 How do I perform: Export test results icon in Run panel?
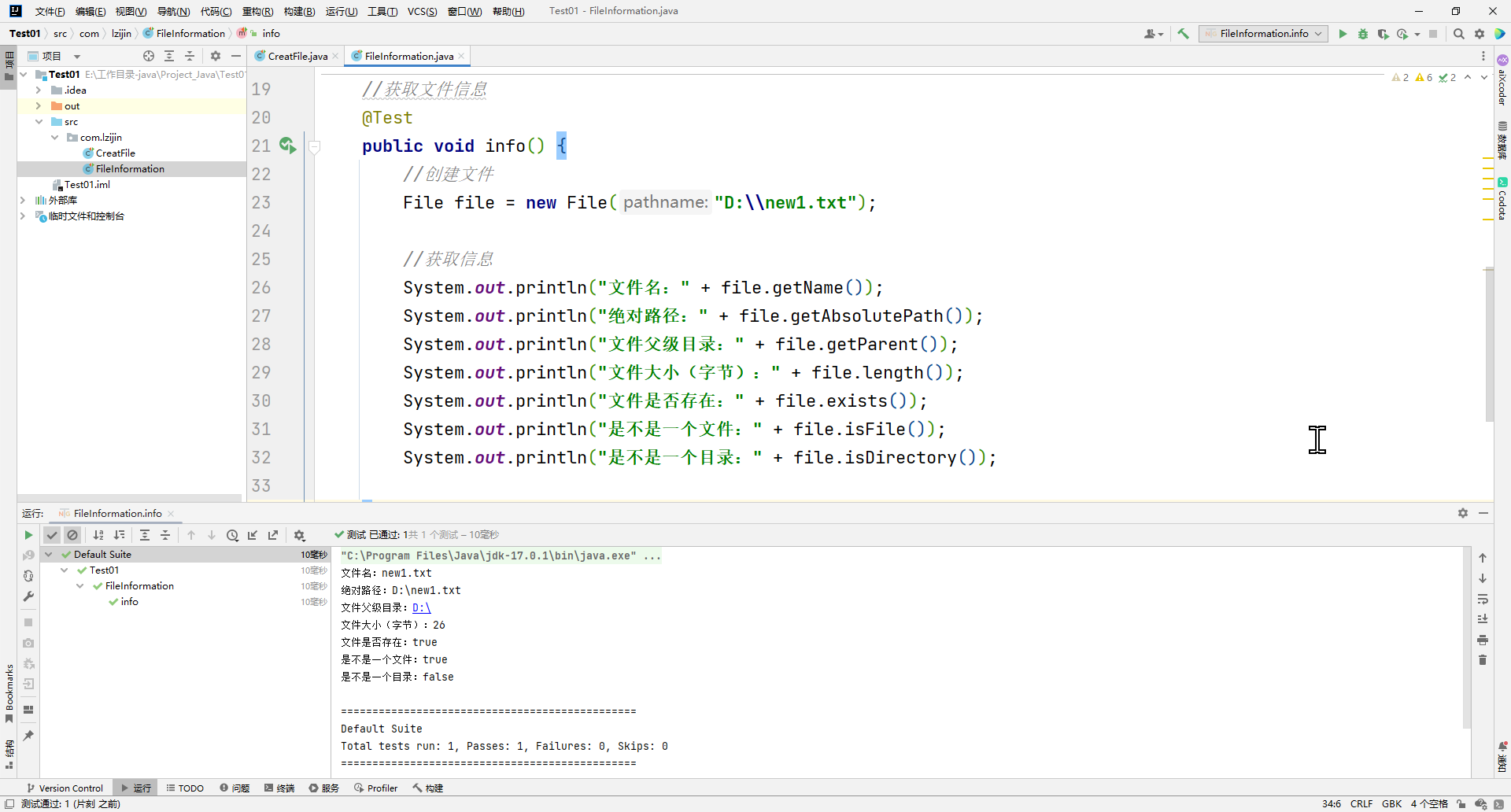(273, 535)
